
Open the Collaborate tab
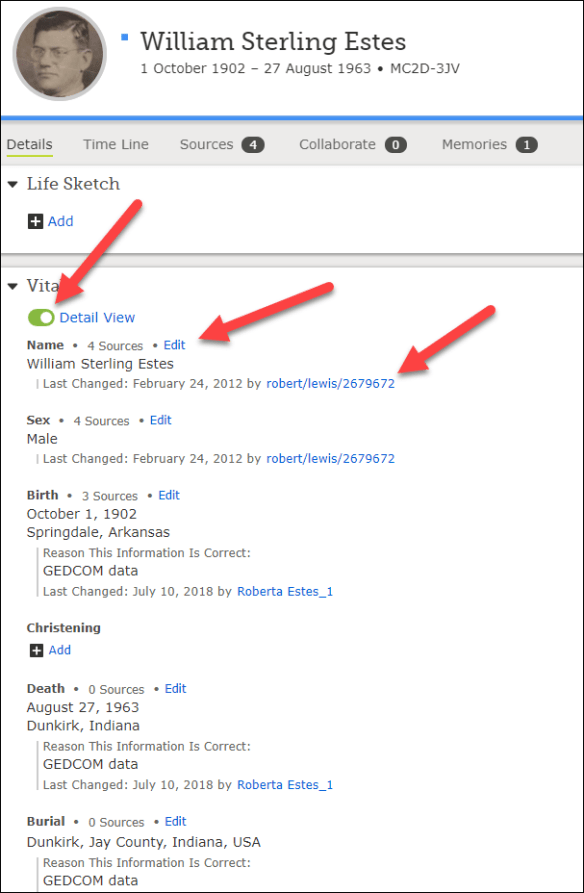click(353, 145)
